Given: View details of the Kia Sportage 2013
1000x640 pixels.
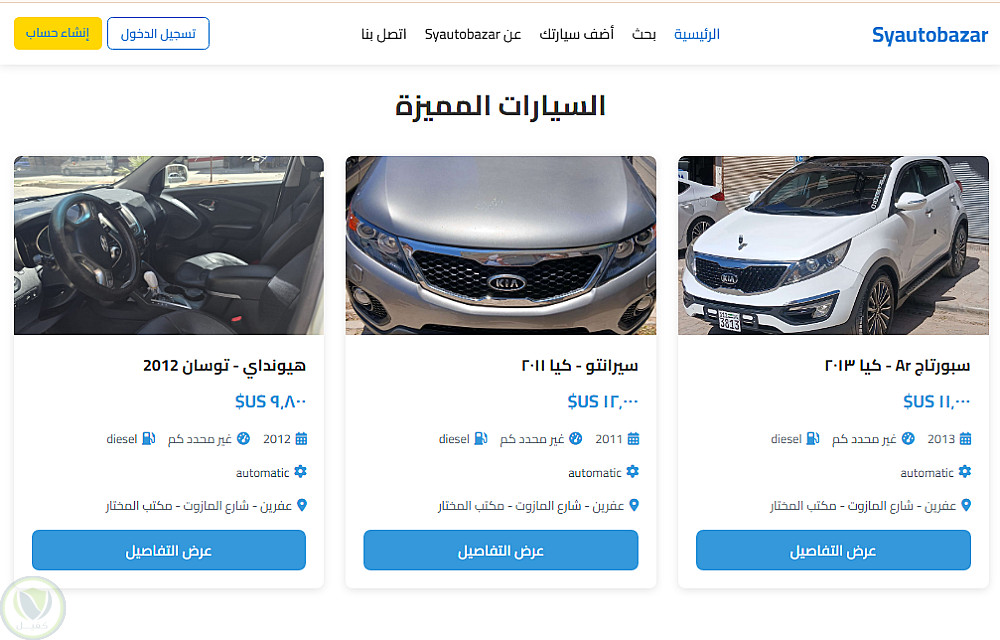Looking at the screenshot, I should [x=833, y=550].
